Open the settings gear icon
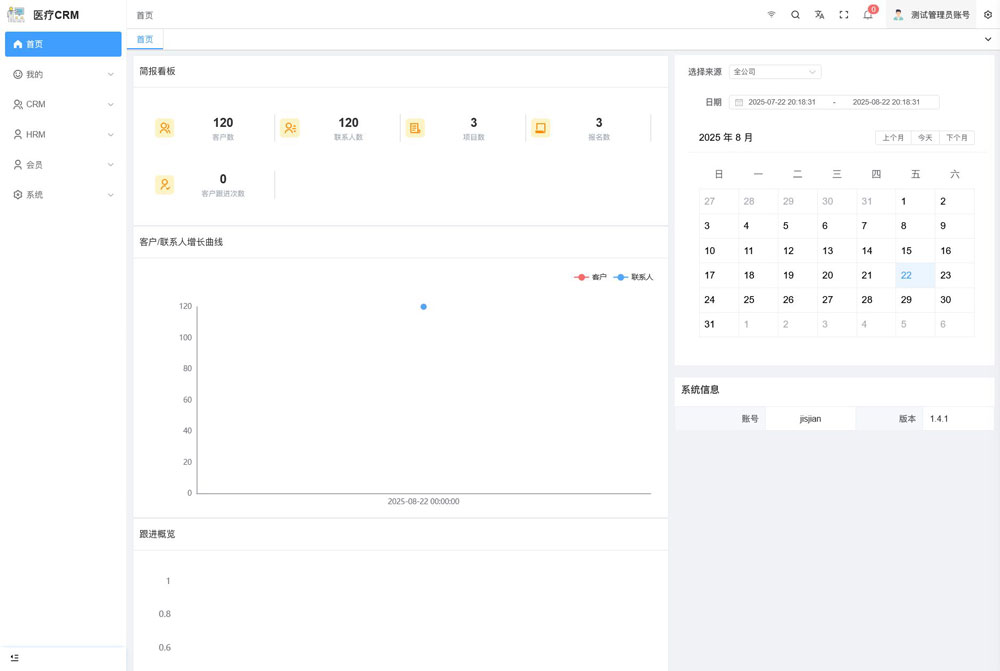 (x=988, y=15)
